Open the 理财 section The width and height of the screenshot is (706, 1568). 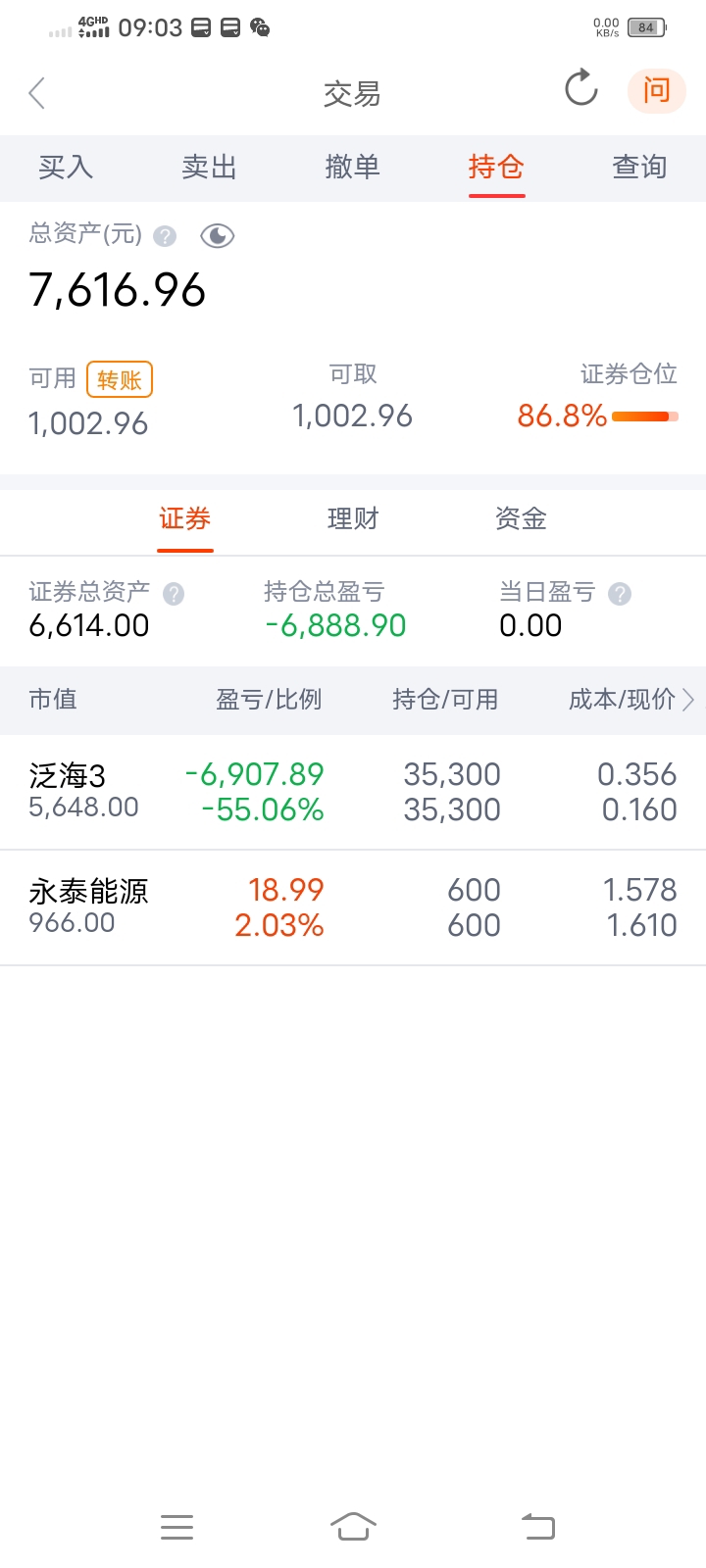[x=352, y=518]
